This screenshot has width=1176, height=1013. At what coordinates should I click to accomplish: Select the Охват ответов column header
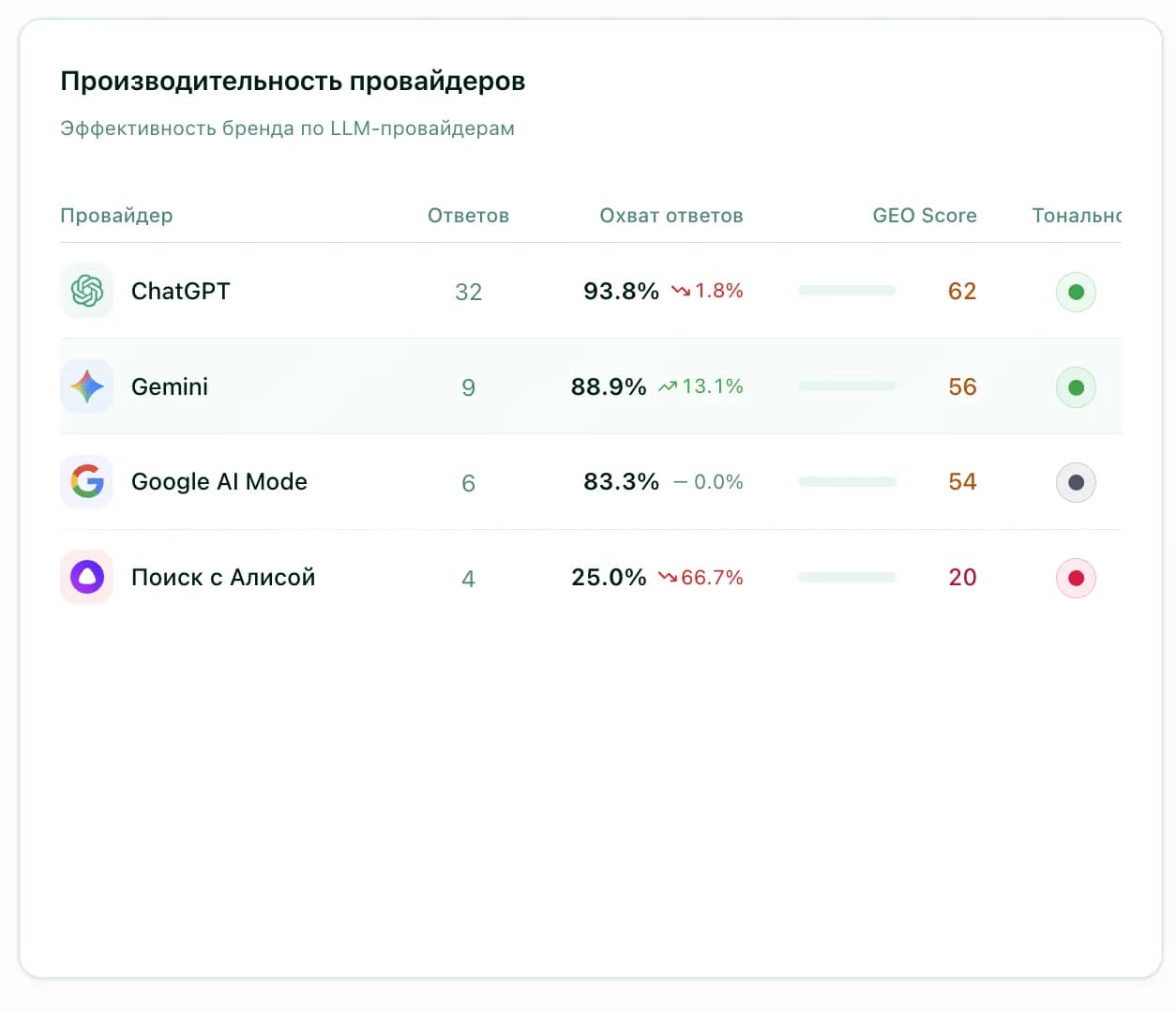671,216
